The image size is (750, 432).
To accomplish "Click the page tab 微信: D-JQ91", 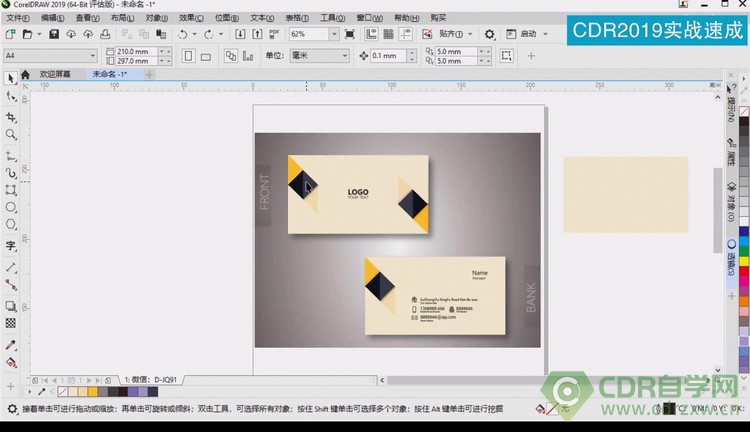I will (151, 380).
